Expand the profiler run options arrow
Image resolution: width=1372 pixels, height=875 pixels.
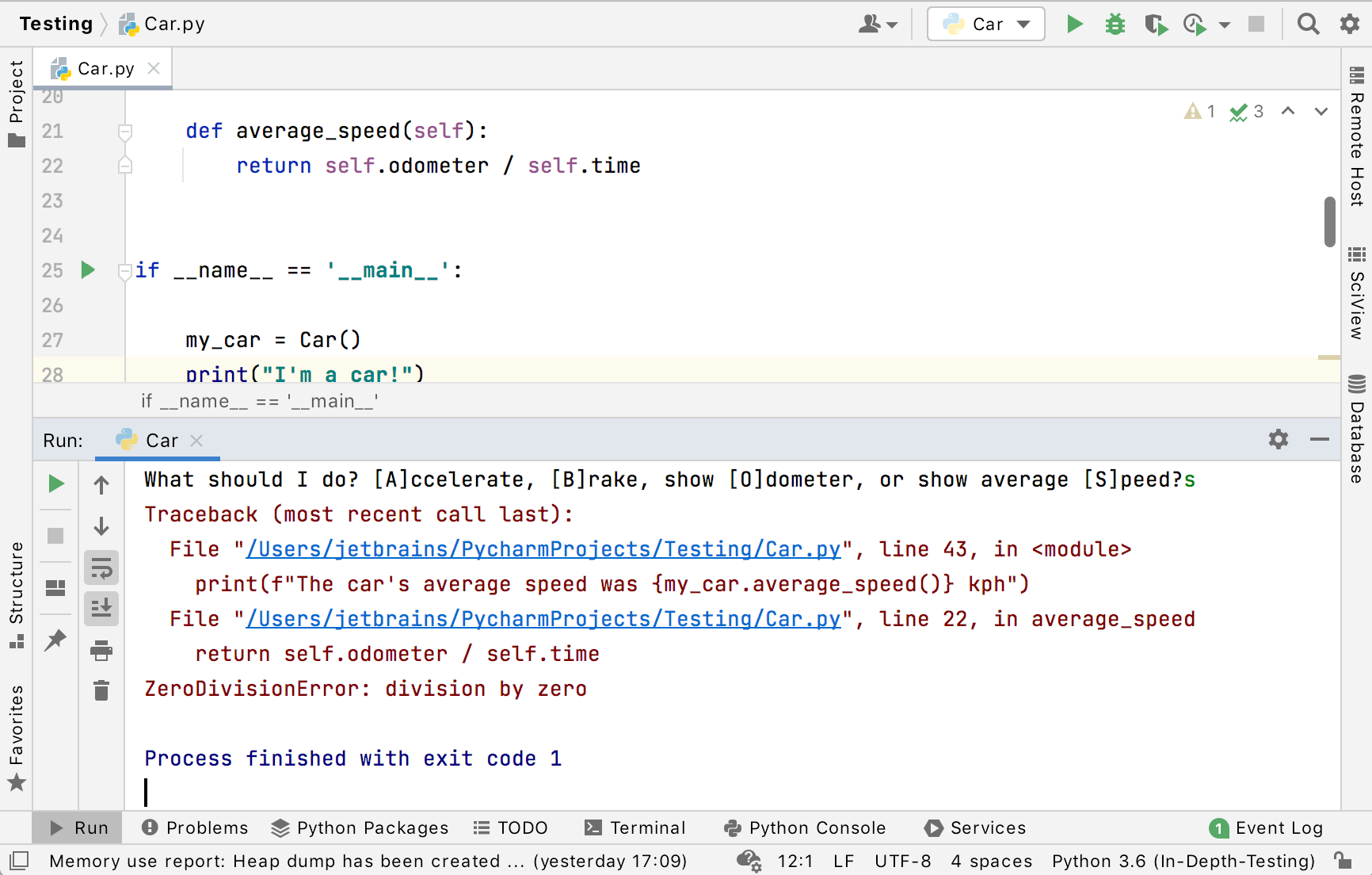point(1225,25)
